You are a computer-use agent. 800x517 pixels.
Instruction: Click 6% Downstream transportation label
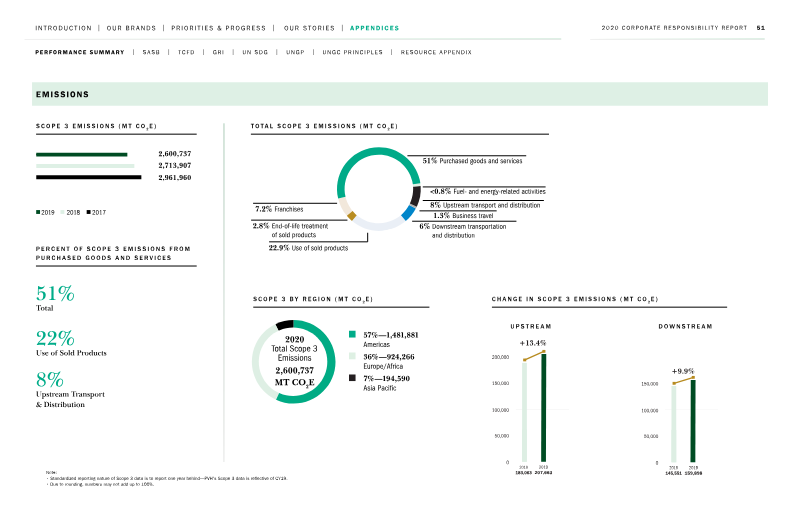pyautogui.click(x=463, y=231)
